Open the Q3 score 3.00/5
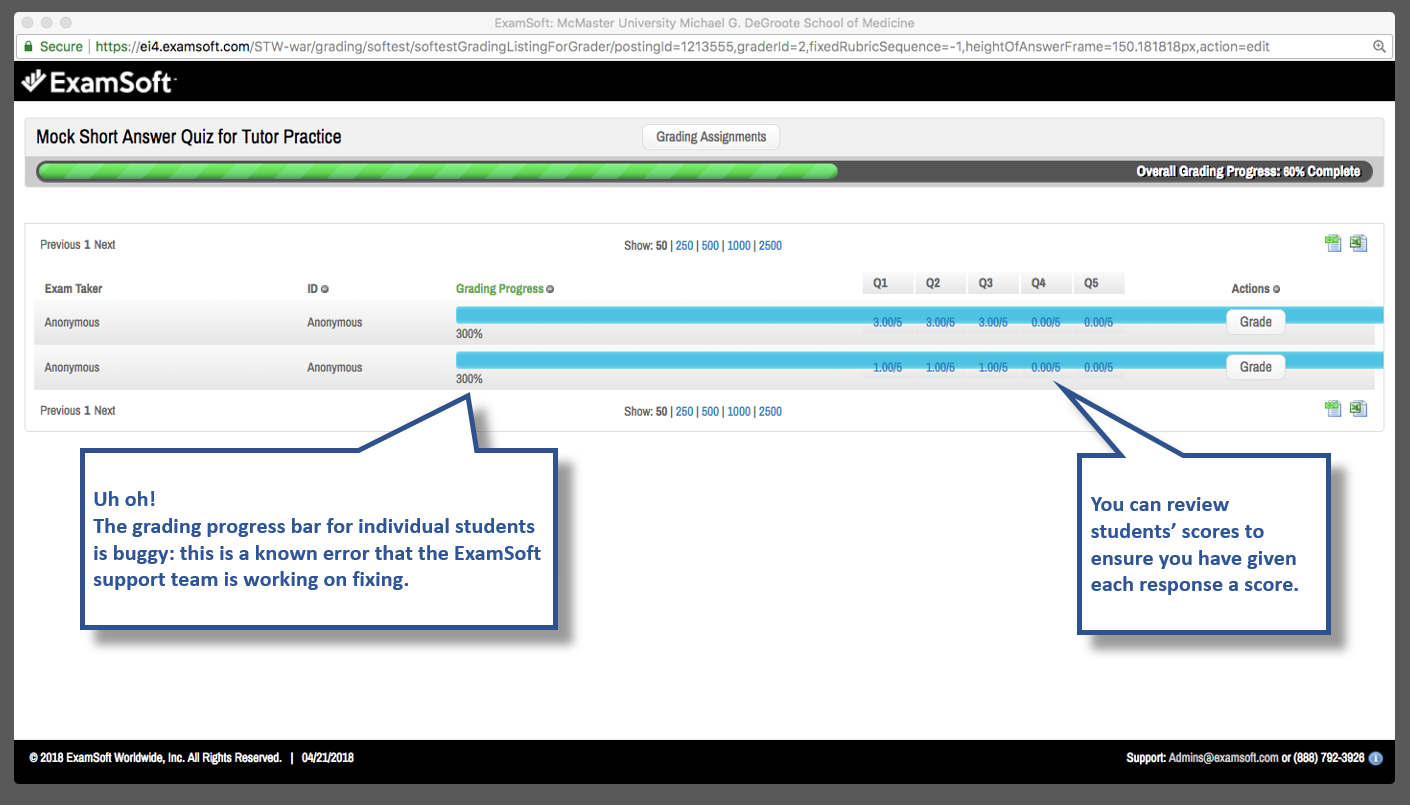 coord(993,323)
